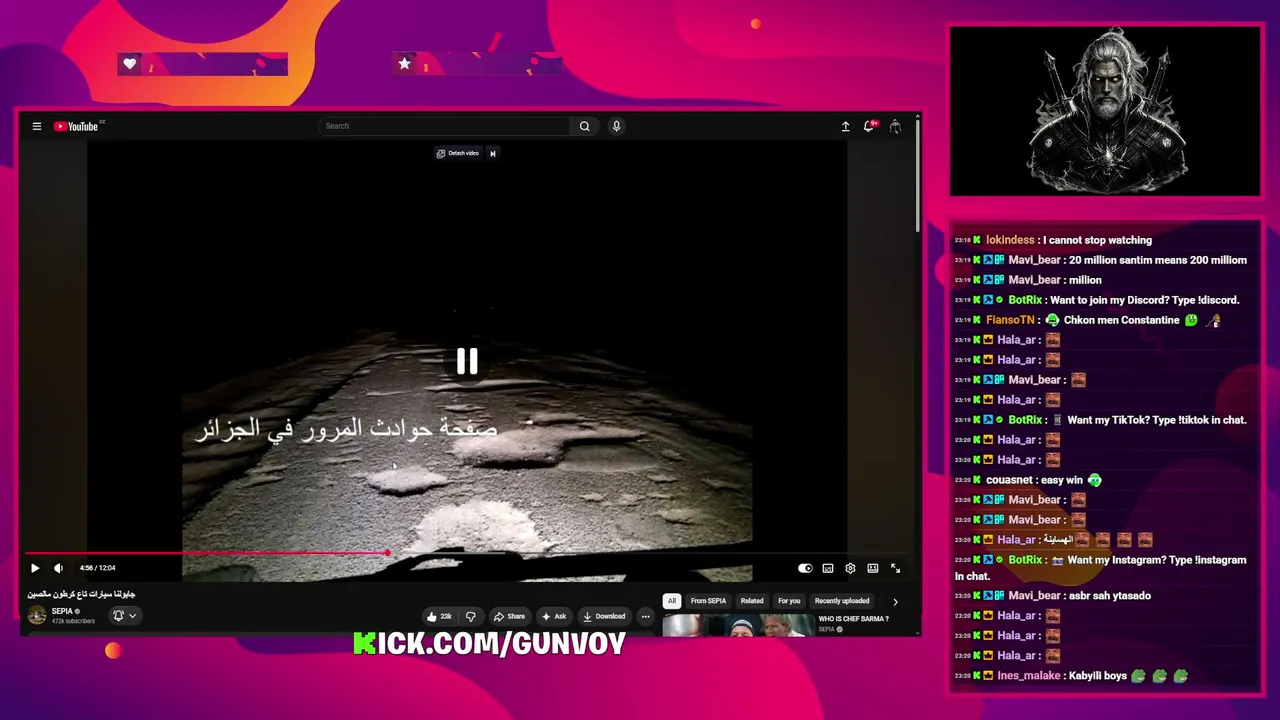The width and height of the screenshot is (1280, 720).
Task: Switch to theater mode
Action: point(873,568)
